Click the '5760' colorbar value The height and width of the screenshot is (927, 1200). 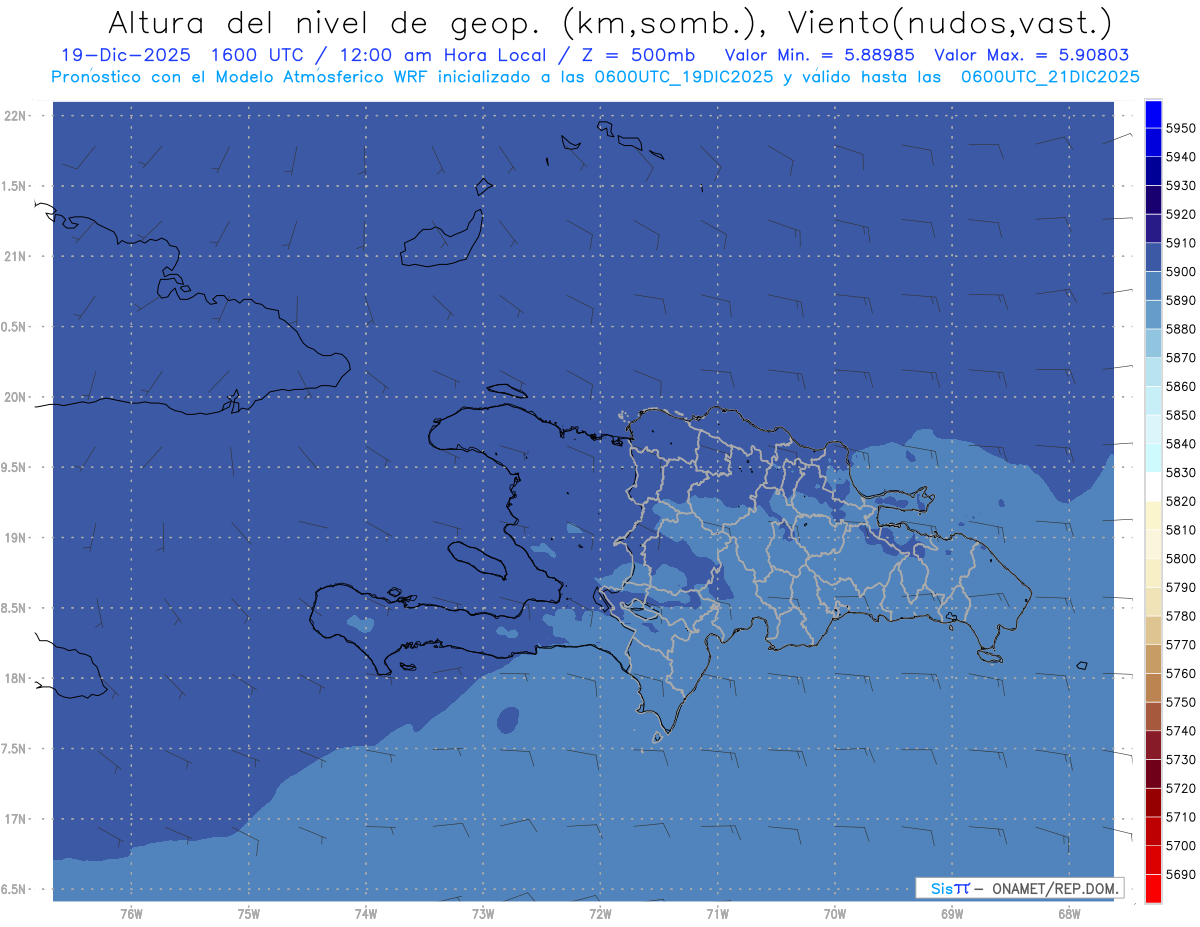1180,673
